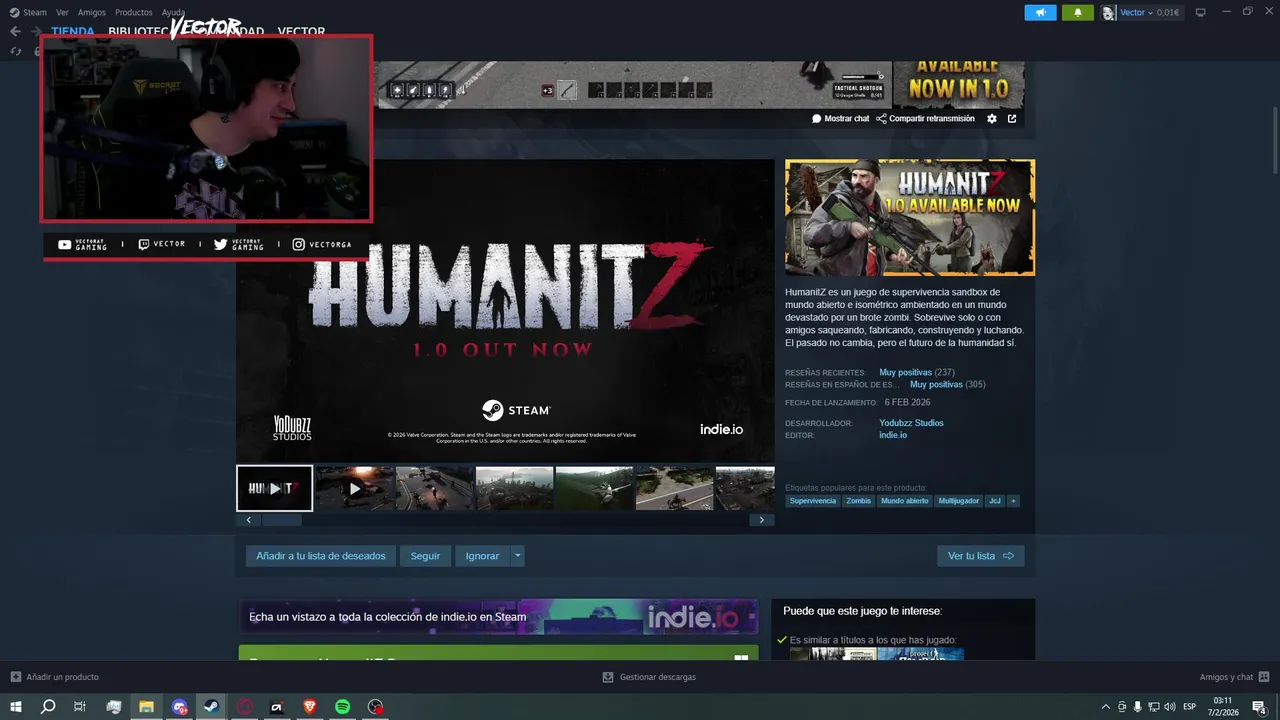Open broadcast settings gear icon
This screenshot has height=720, width=1280.
pyautogui.click(x=992, y=118)
